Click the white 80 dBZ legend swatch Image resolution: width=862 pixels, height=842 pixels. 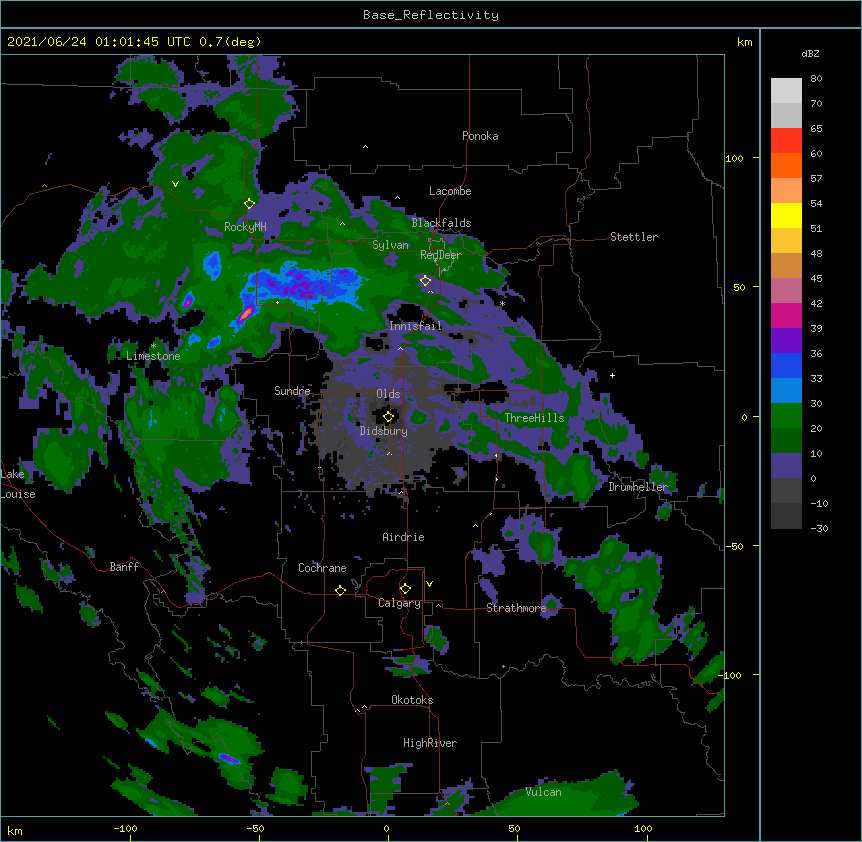coord(786,91)
